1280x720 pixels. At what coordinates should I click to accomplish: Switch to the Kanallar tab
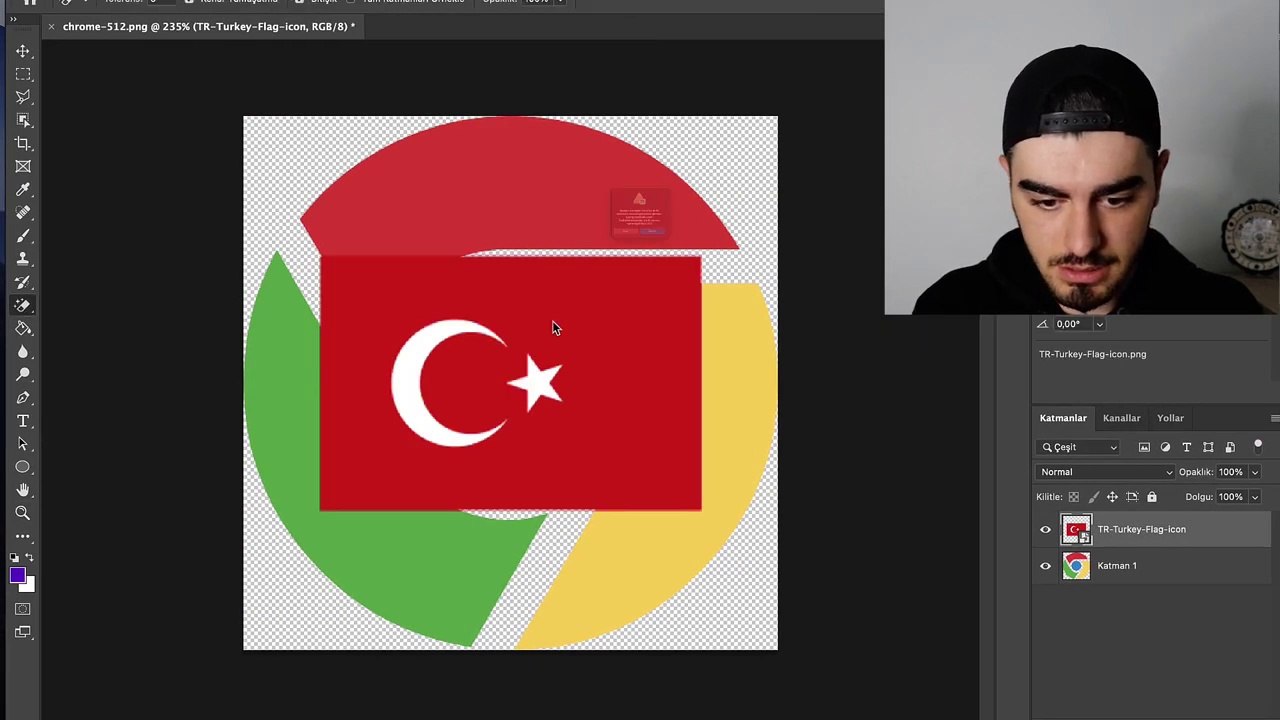[x=1121, y=418]
